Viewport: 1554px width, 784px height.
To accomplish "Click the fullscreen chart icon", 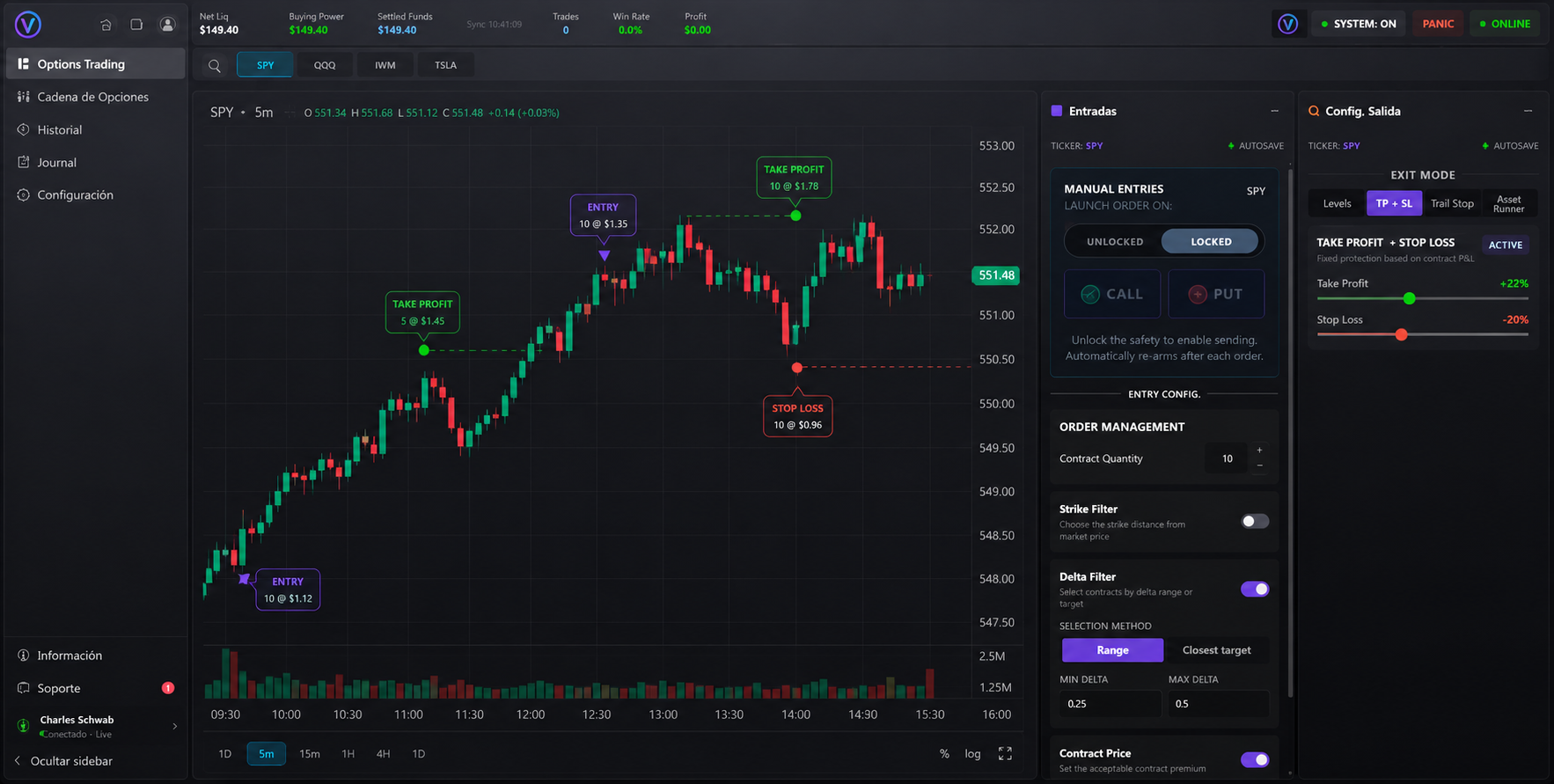I will (x=1005, y=753).
